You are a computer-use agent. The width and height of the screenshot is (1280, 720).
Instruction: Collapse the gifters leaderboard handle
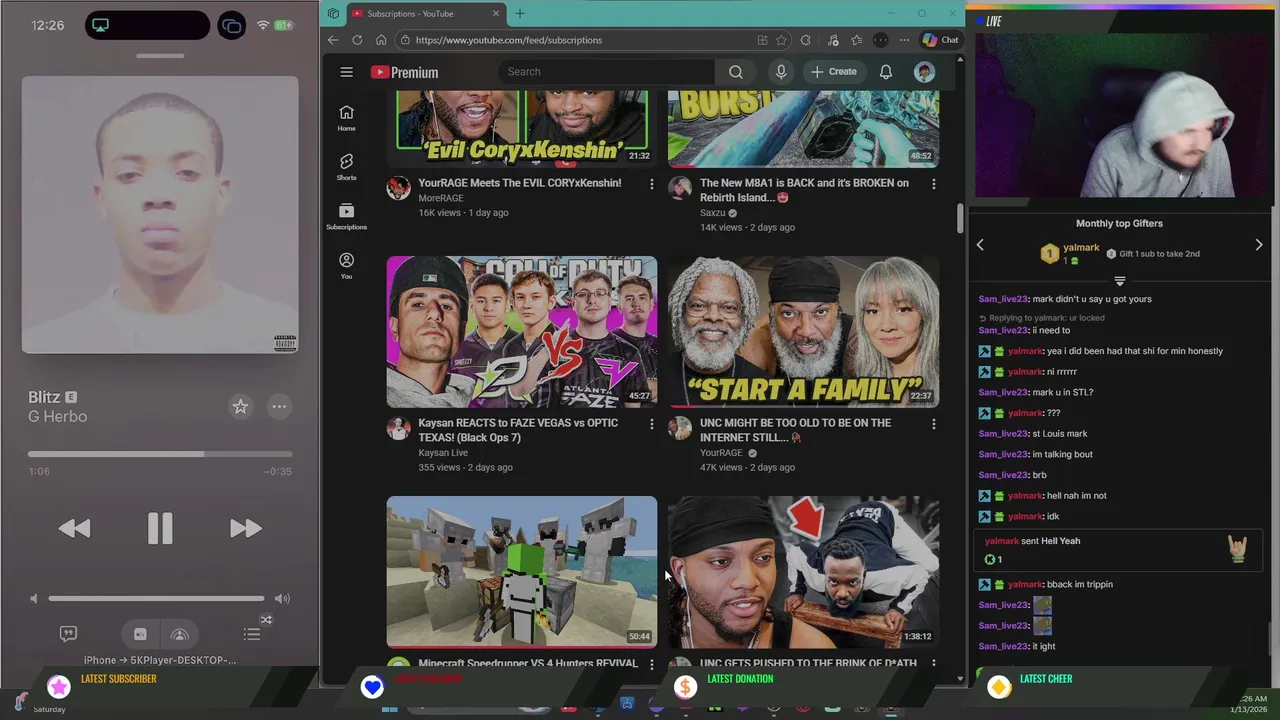click(x=1120, y=281)
